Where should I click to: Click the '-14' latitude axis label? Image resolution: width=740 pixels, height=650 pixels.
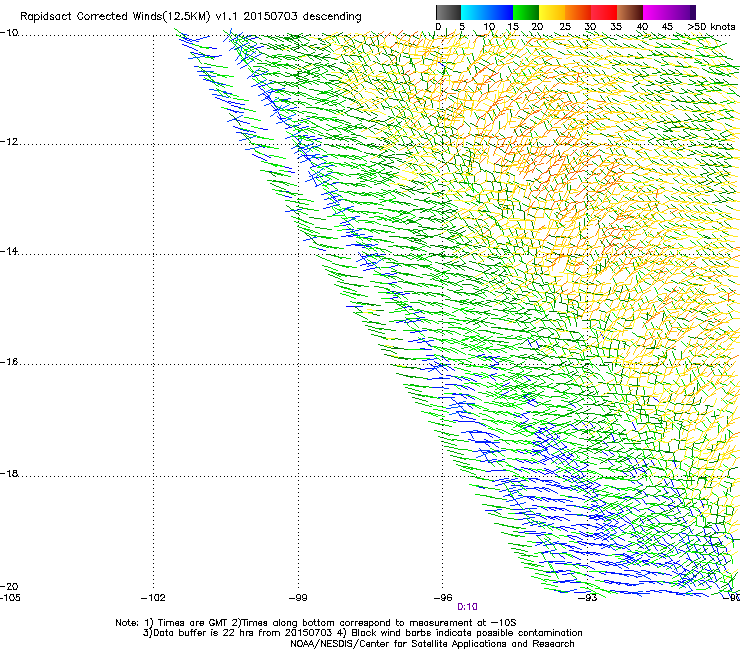[x=9, y=252]
